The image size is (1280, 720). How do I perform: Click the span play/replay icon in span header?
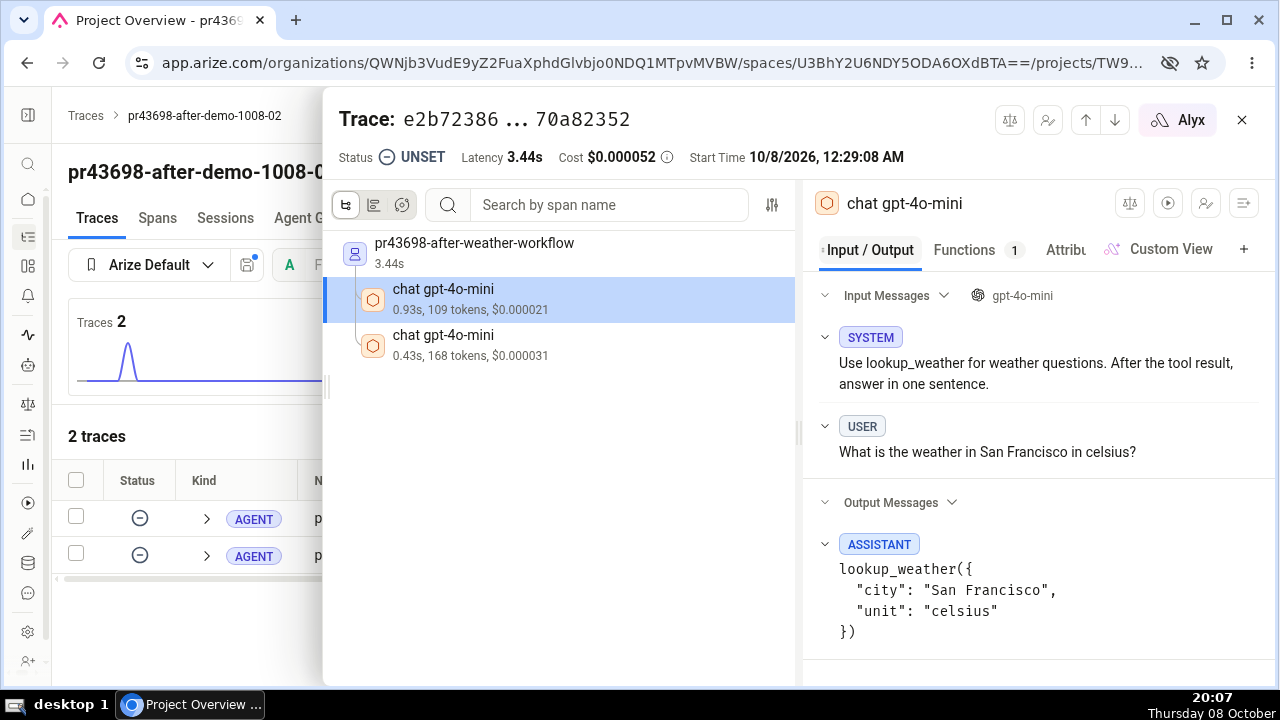point(1168,203)
